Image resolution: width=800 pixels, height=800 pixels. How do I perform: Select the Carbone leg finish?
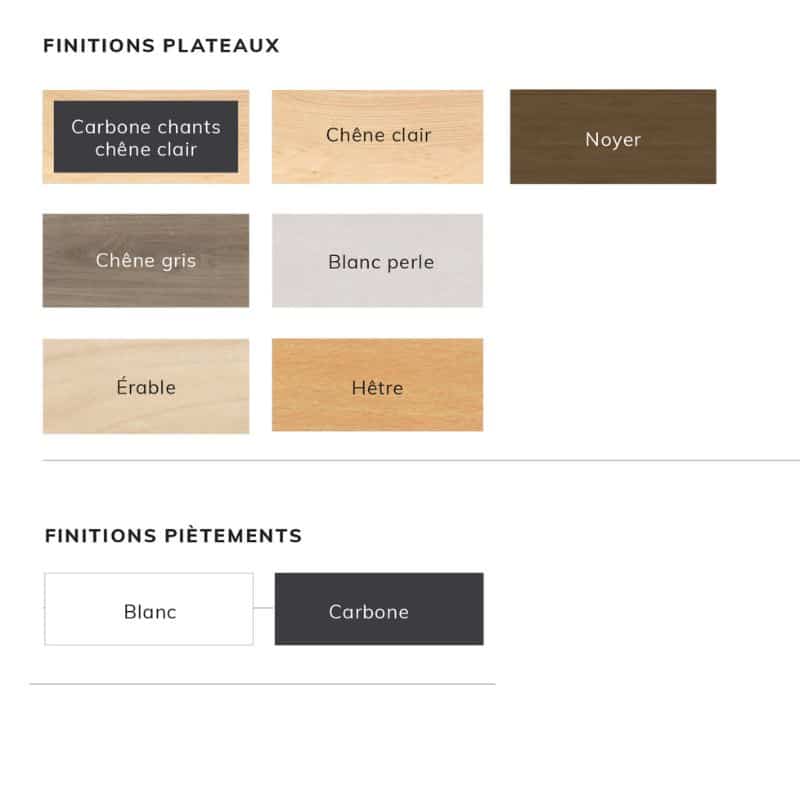379,609
